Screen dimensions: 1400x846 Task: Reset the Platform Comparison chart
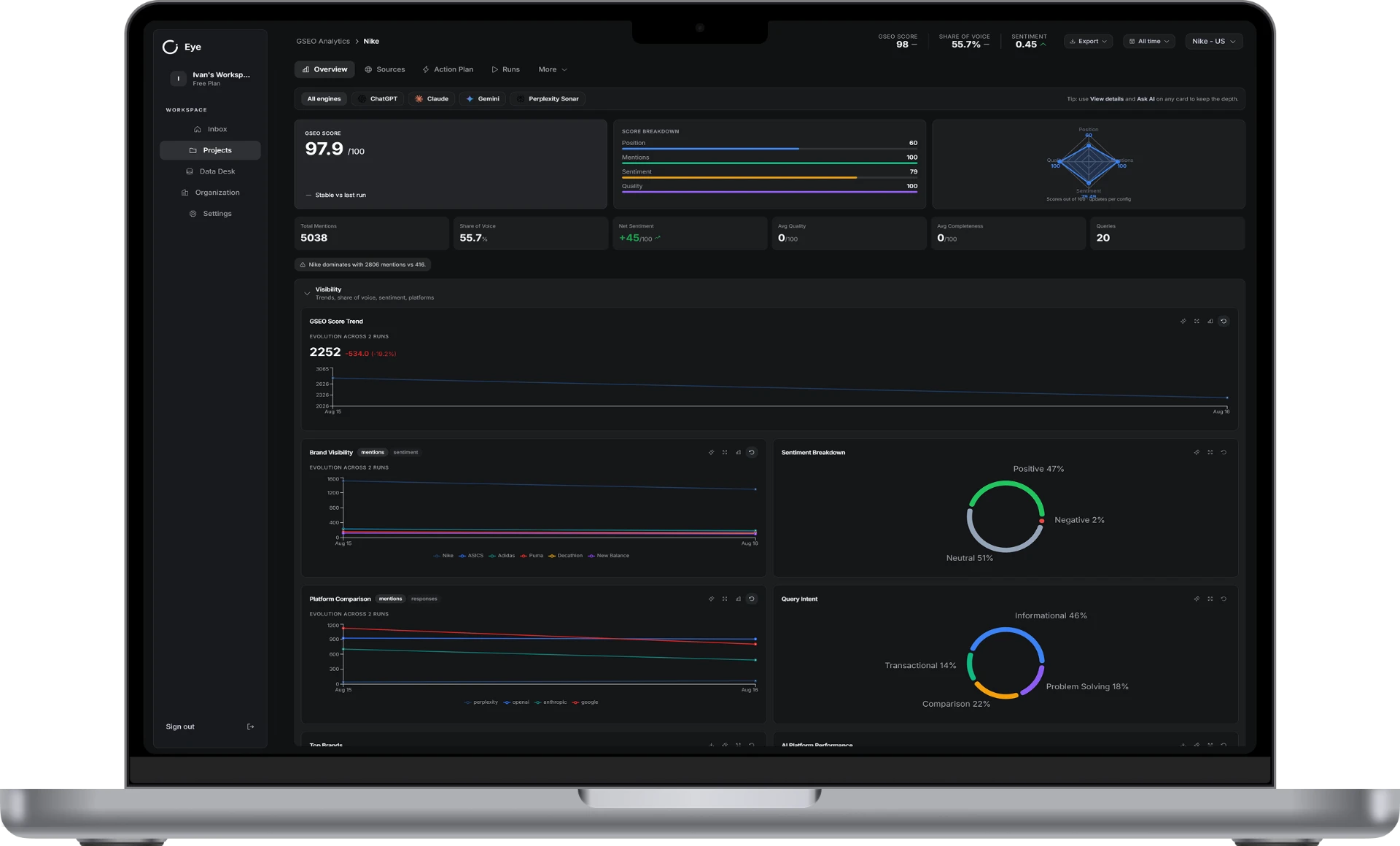752,599
